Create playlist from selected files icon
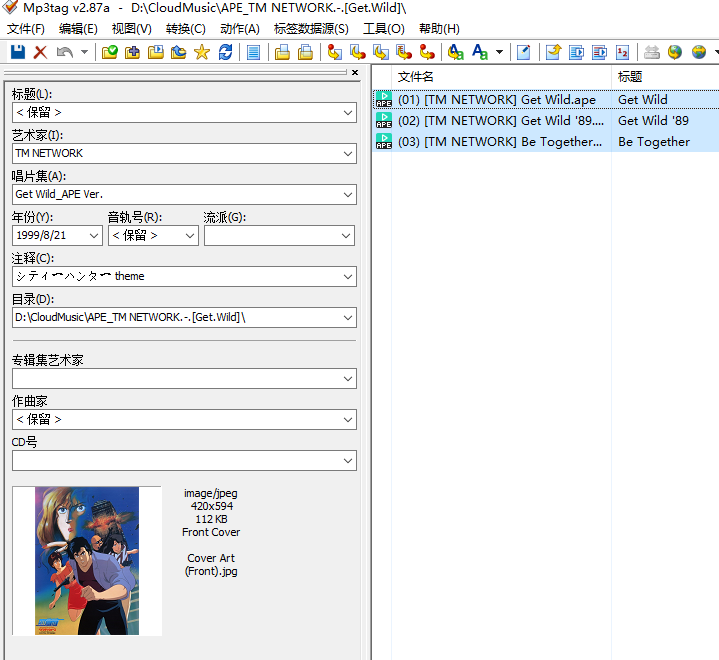 point(599,52)
